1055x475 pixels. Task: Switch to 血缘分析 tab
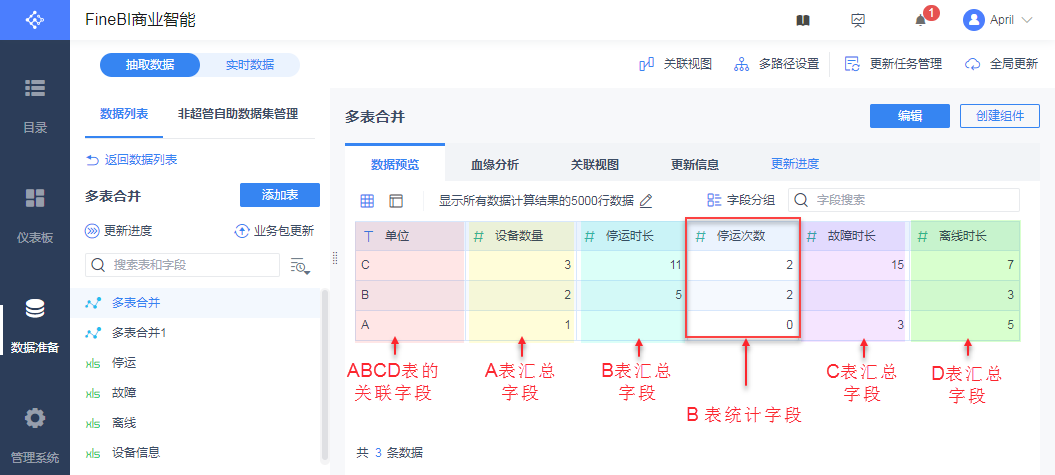pyautogui.click(x=494, y=165)
